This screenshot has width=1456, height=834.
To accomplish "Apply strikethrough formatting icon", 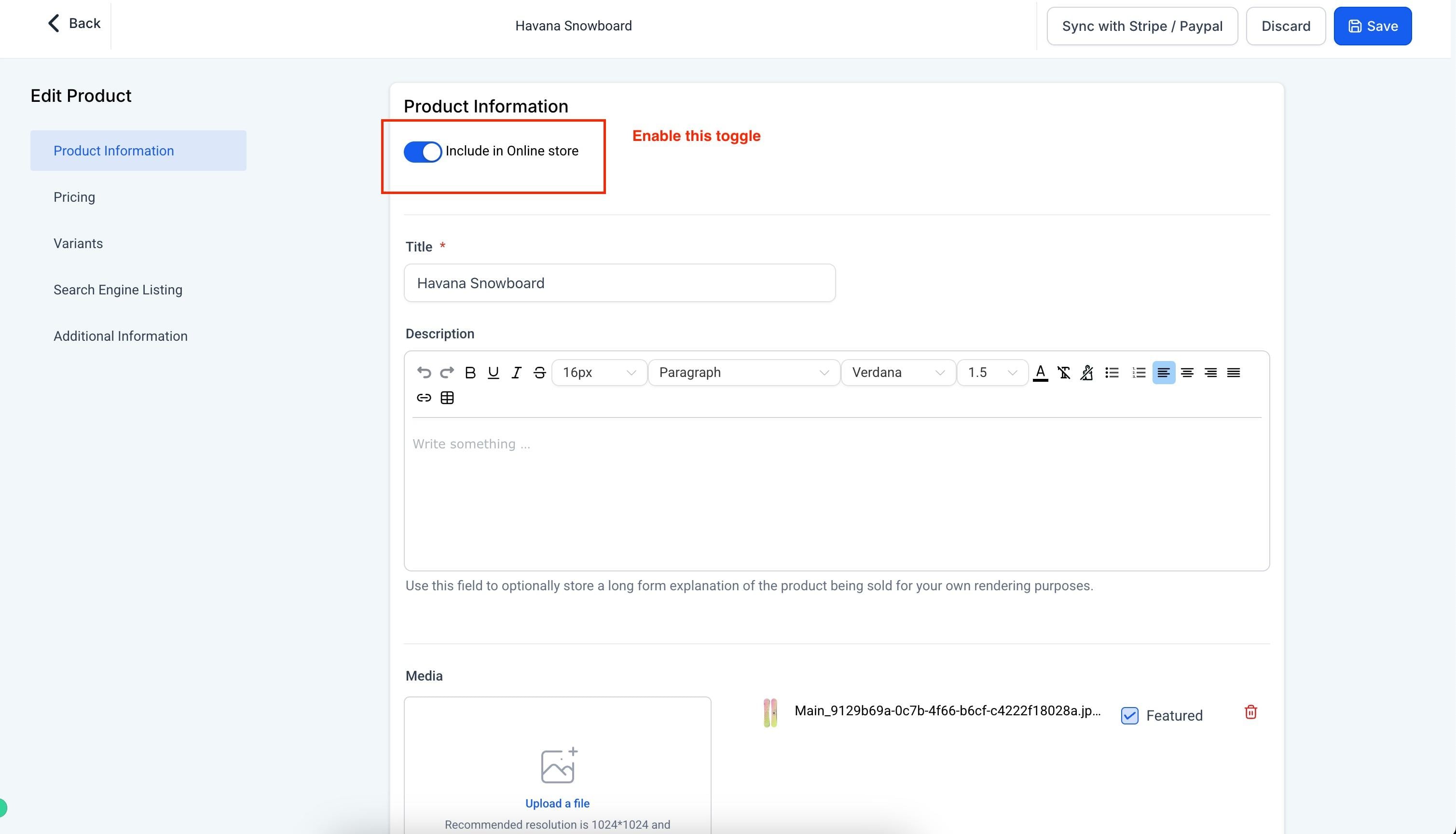I will pyautogui.click(x=539, y=373).
